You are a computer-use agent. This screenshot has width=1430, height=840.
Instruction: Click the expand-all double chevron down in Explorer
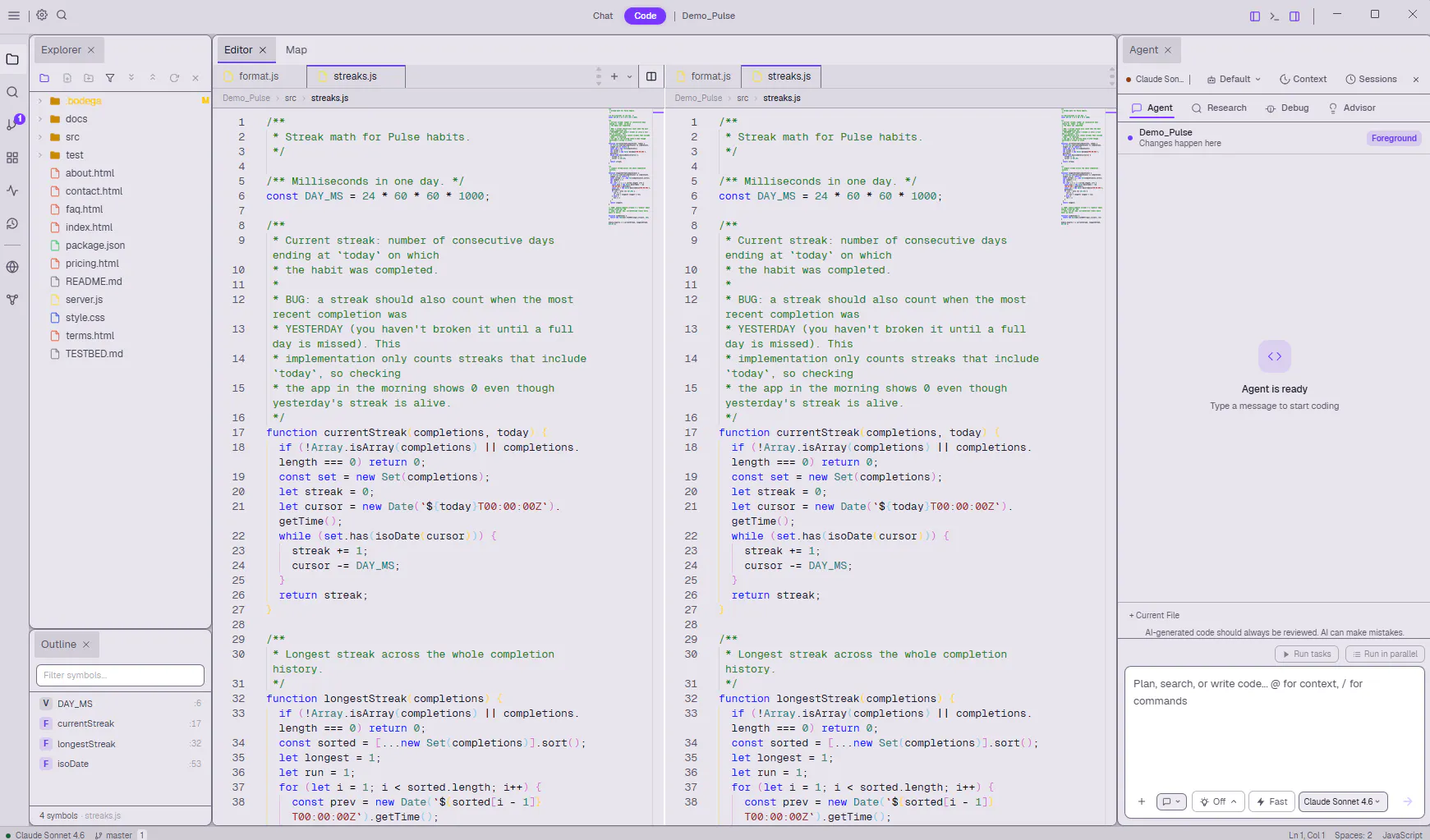click(131, 78)
